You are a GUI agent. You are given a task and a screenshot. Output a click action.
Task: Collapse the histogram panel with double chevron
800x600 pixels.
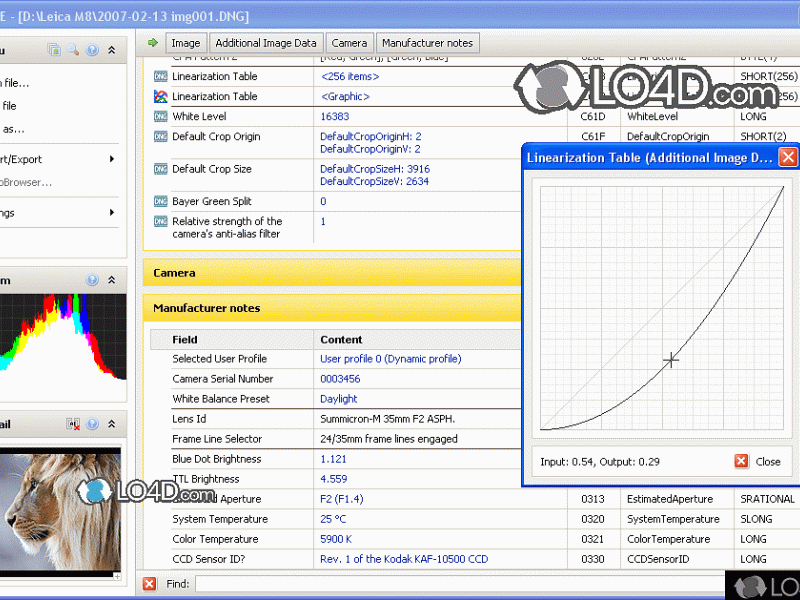tap(112, 280)
